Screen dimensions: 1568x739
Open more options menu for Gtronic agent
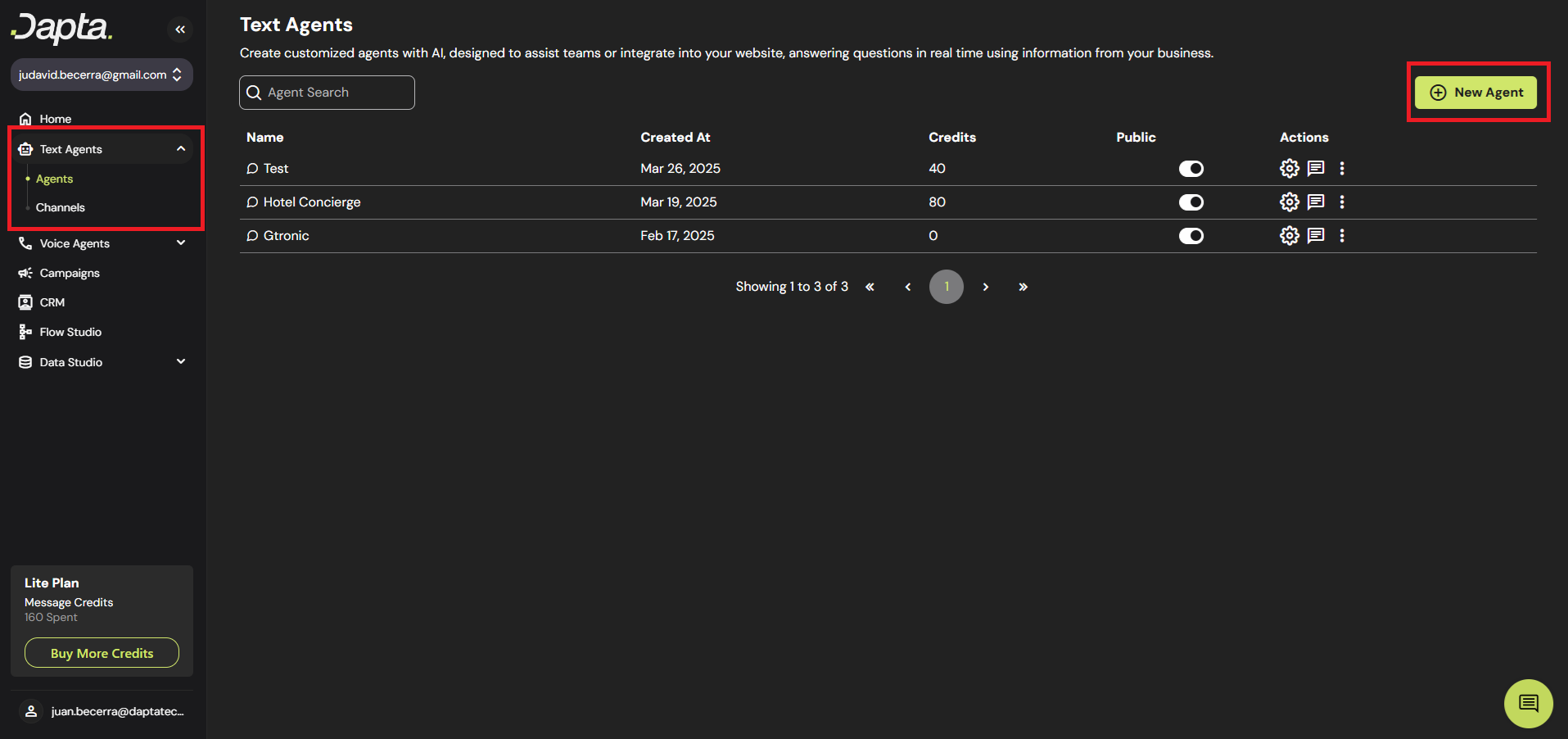tap(1341, 235)
